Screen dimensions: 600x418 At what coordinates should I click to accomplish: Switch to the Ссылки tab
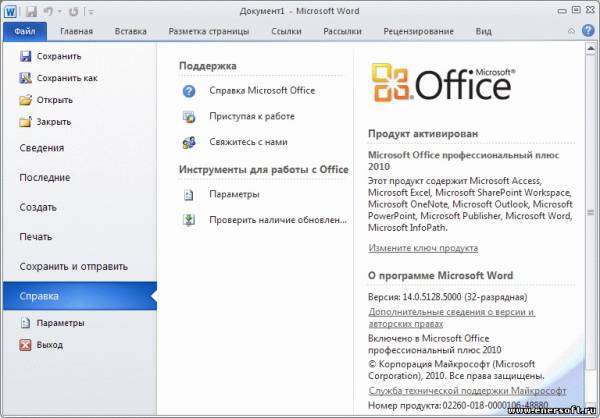coord(286,31)
